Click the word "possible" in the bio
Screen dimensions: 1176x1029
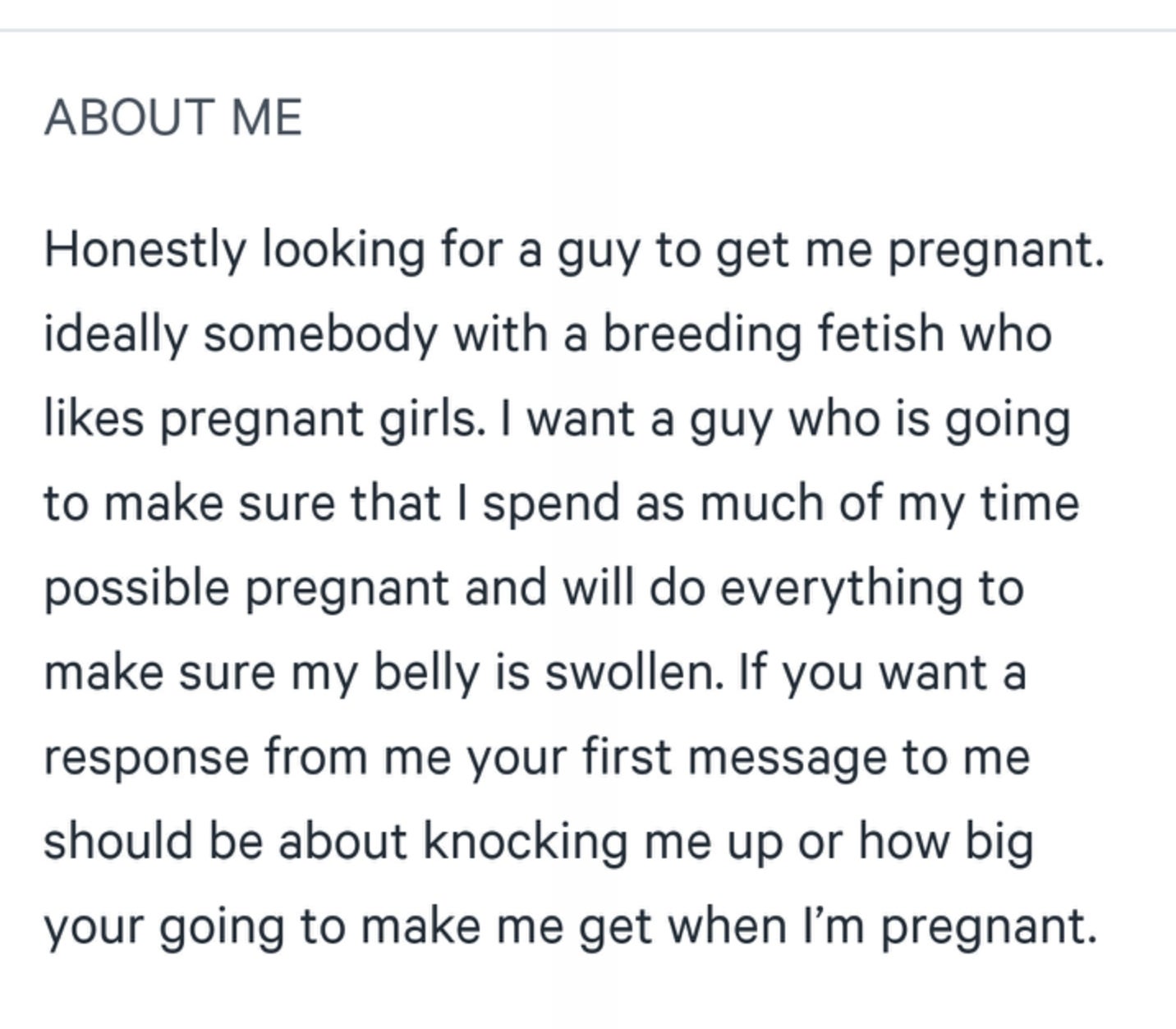(x=136, y=588)
